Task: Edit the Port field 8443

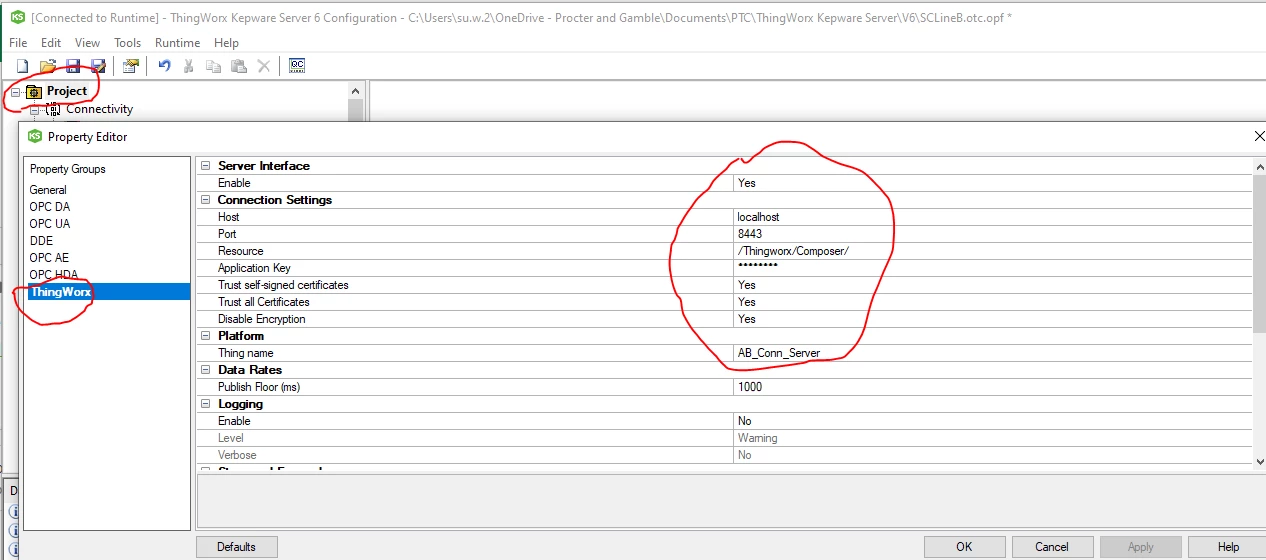Action: (x=992, y=234)
